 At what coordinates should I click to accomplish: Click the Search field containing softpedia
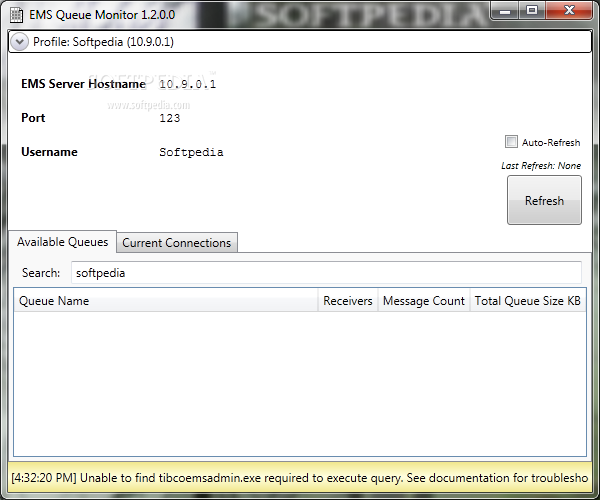point(326,273)
